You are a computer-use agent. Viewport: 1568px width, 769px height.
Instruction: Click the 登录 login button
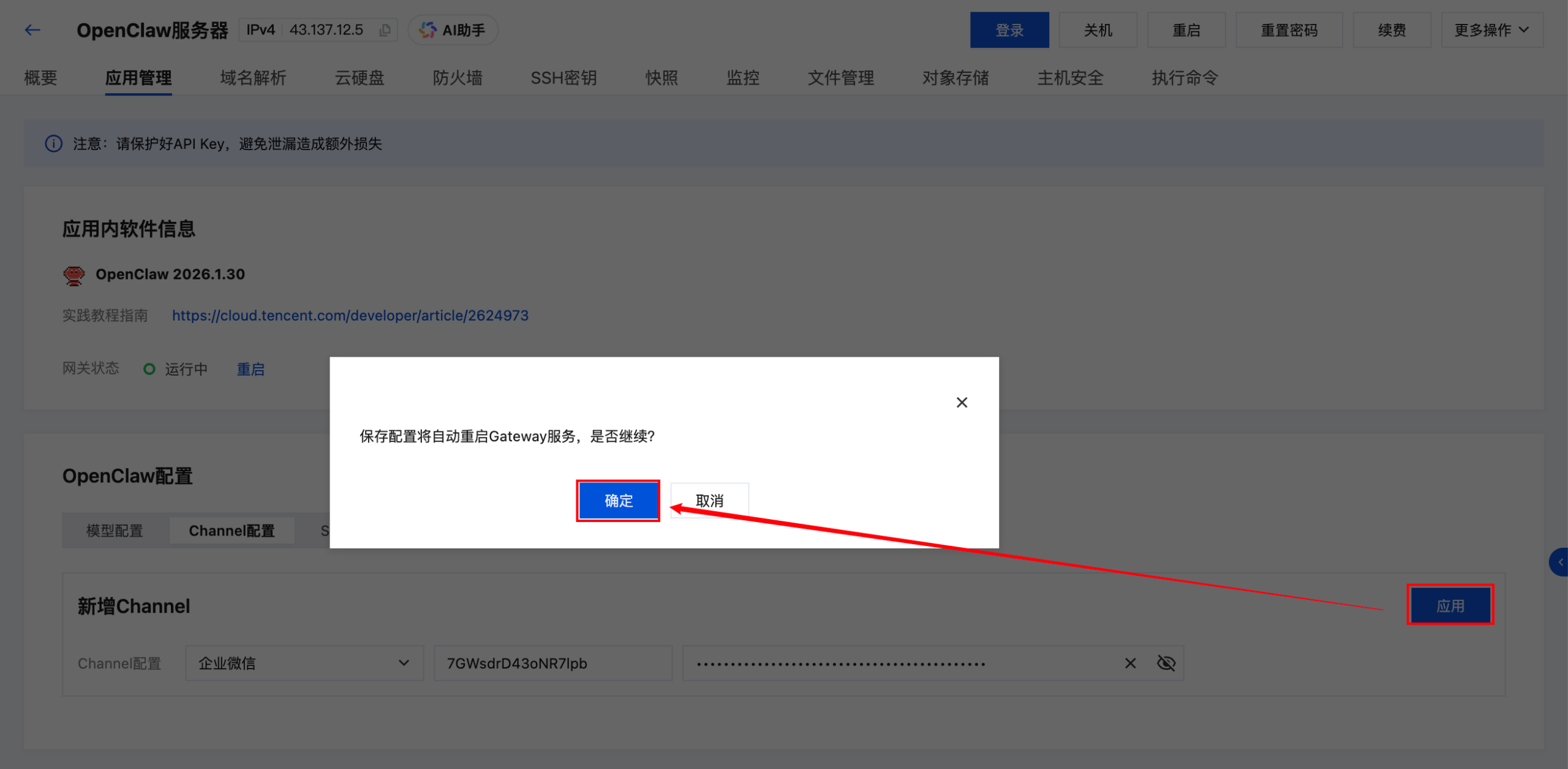[1009, 30]
